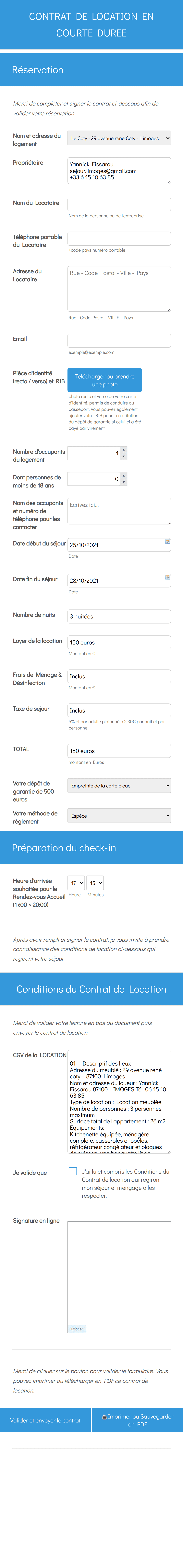Open the Nom et adresse du logement dropdown
This screenshot has width=183, height=1568.
pyautogui.click(x=119, y=138)
